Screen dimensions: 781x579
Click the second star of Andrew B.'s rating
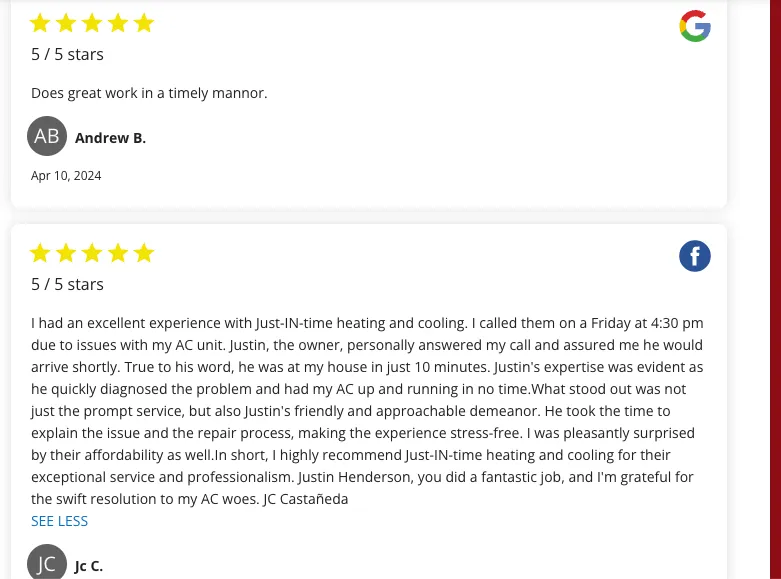coord(66,23)
